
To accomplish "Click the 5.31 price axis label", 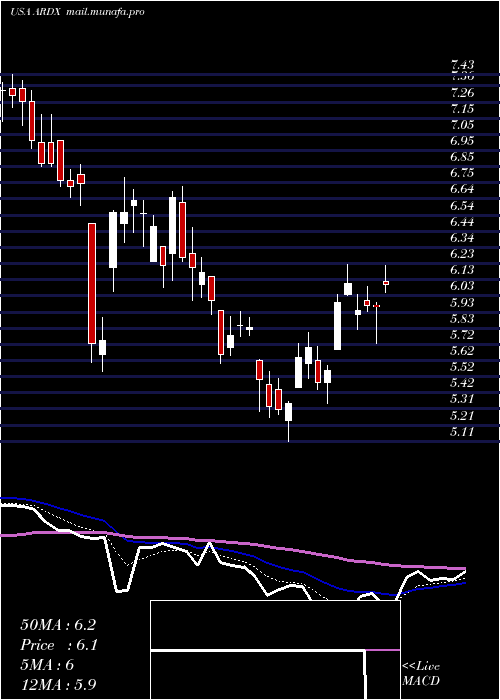I will (462, 399).
